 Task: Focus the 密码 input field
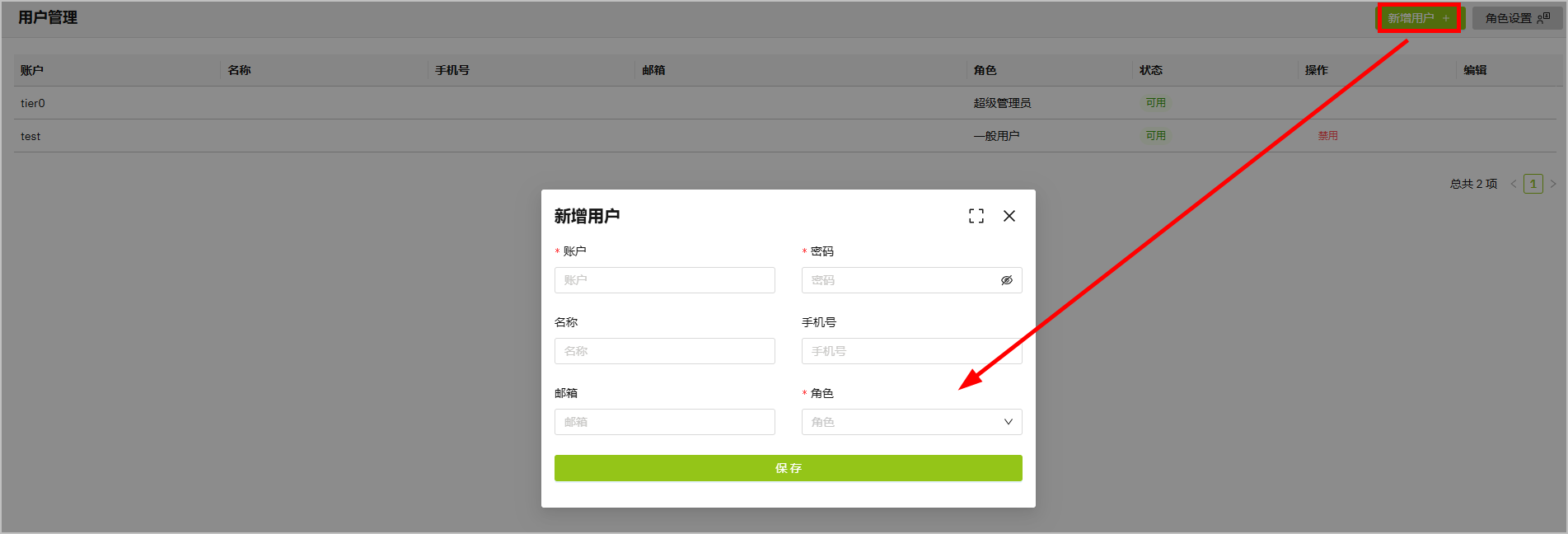pyautogui.click(x=898, y=280)
